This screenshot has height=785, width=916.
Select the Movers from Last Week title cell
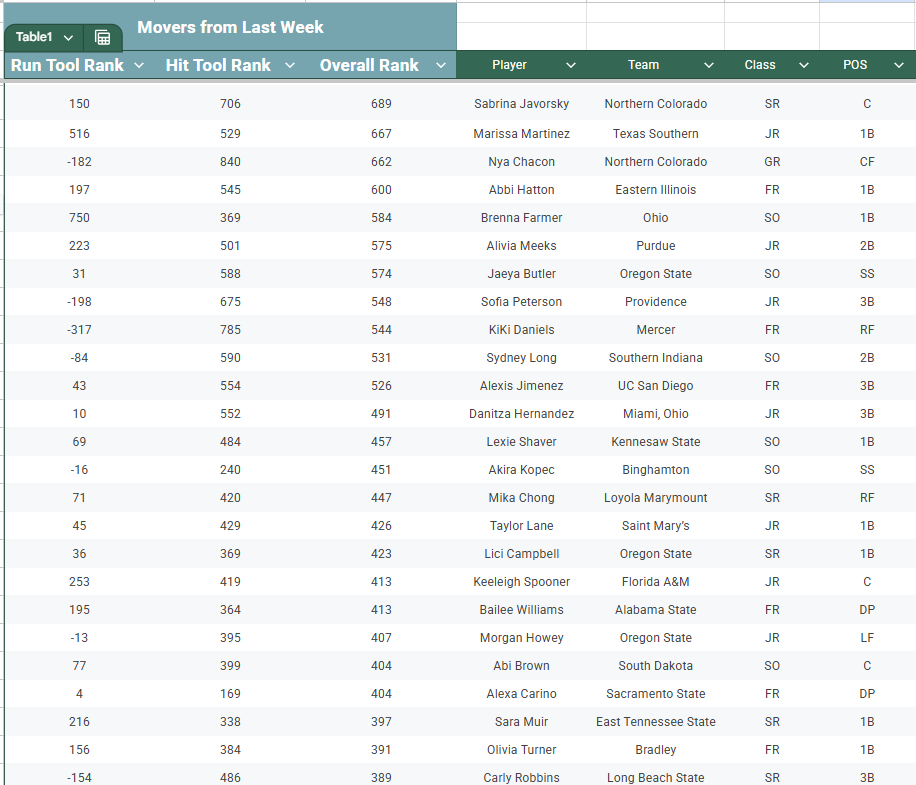230,27
